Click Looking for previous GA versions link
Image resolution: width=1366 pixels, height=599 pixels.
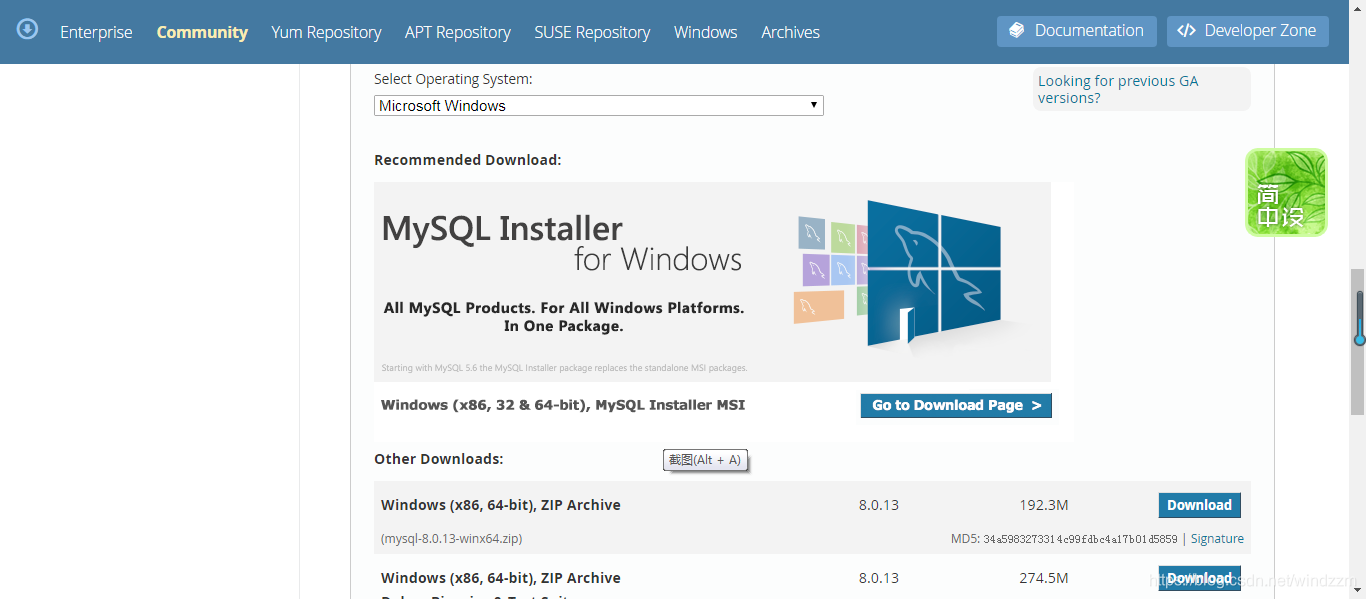point(1118,89)
